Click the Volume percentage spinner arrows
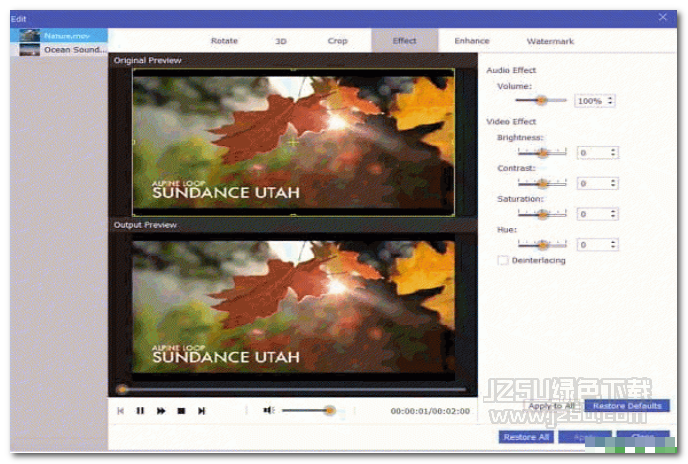 click(x=610, y=101)
